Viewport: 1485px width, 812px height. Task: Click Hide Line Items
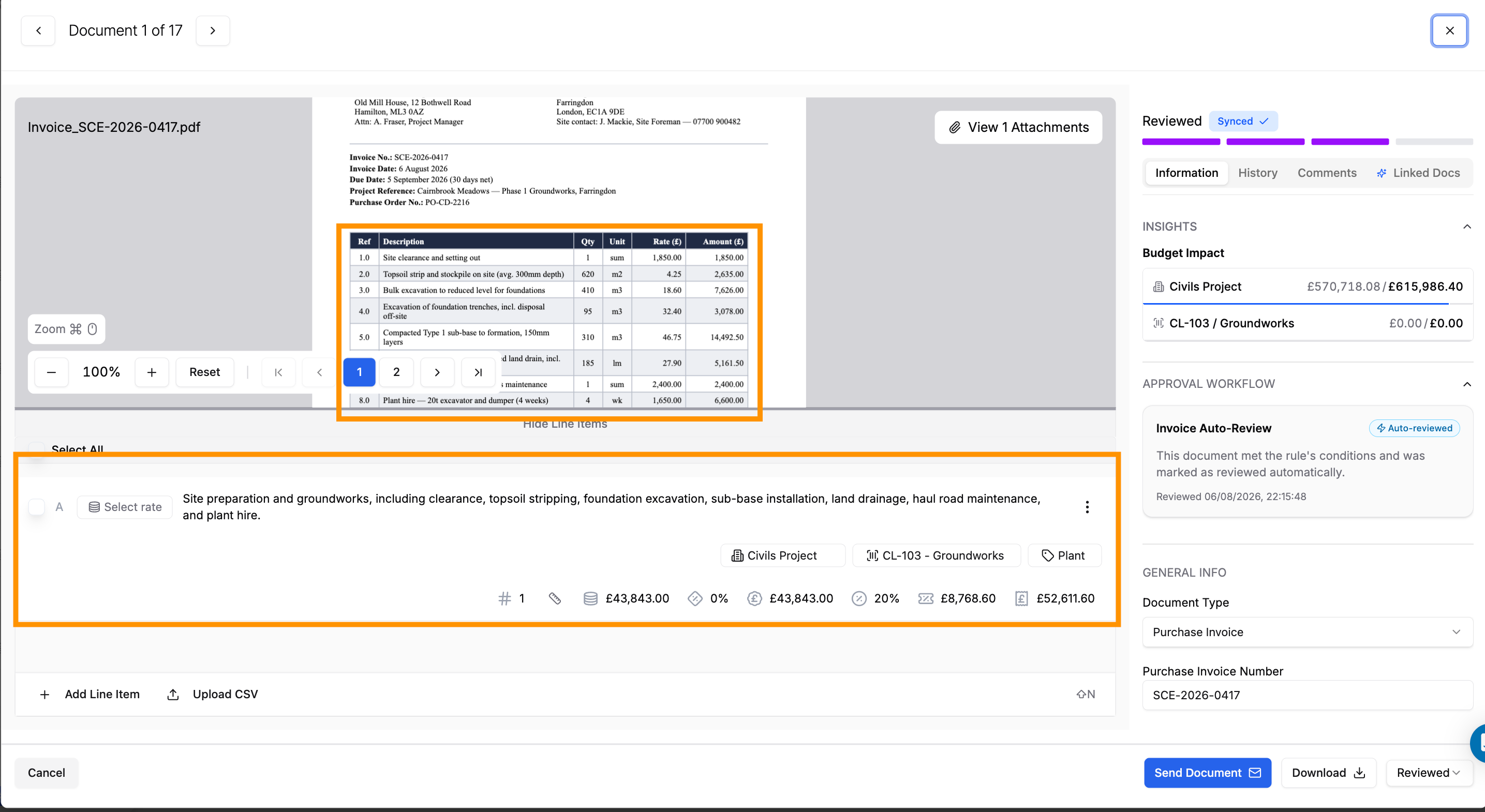(x=565, y=424)
